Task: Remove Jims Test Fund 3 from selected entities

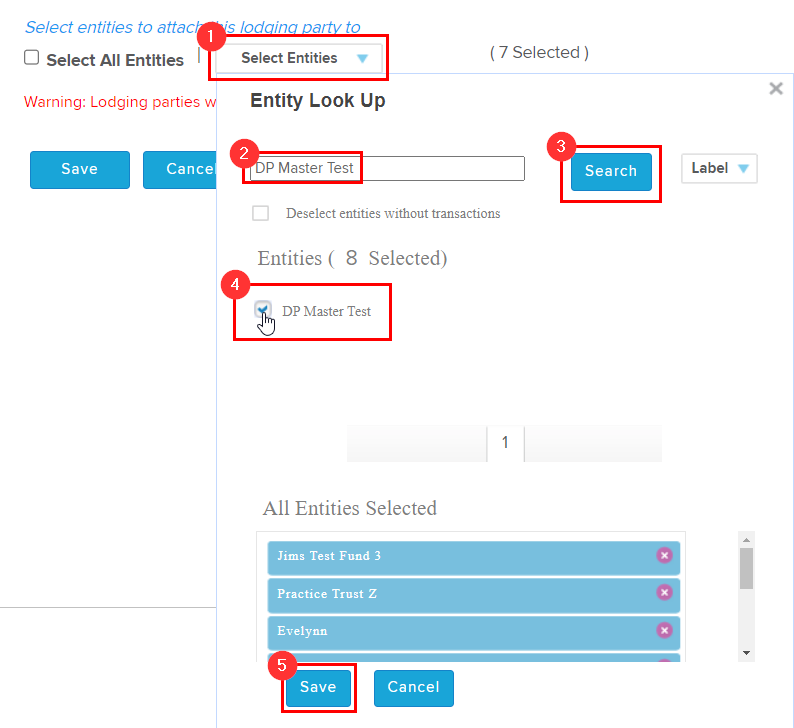Action: coord(664,555)
